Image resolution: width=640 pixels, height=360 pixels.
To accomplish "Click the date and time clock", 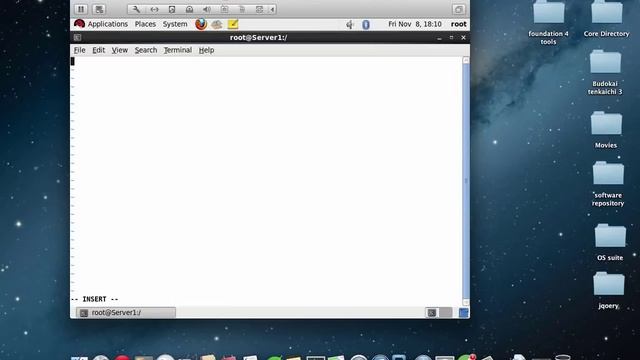I will (x=415, y=24).
